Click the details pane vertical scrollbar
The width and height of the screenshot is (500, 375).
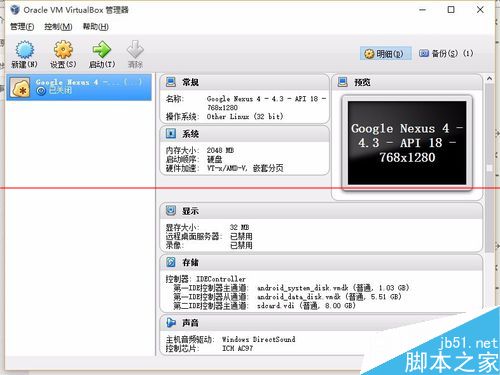tap(489, 167)
